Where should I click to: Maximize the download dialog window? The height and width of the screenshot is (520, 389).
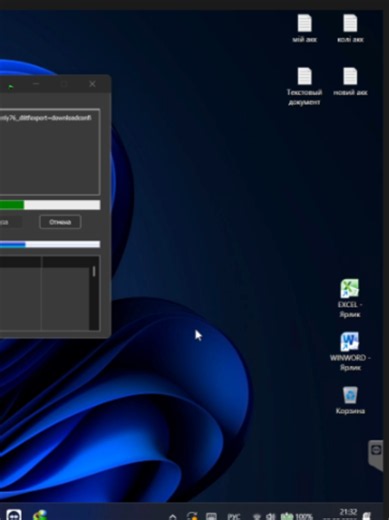[64, 84]
